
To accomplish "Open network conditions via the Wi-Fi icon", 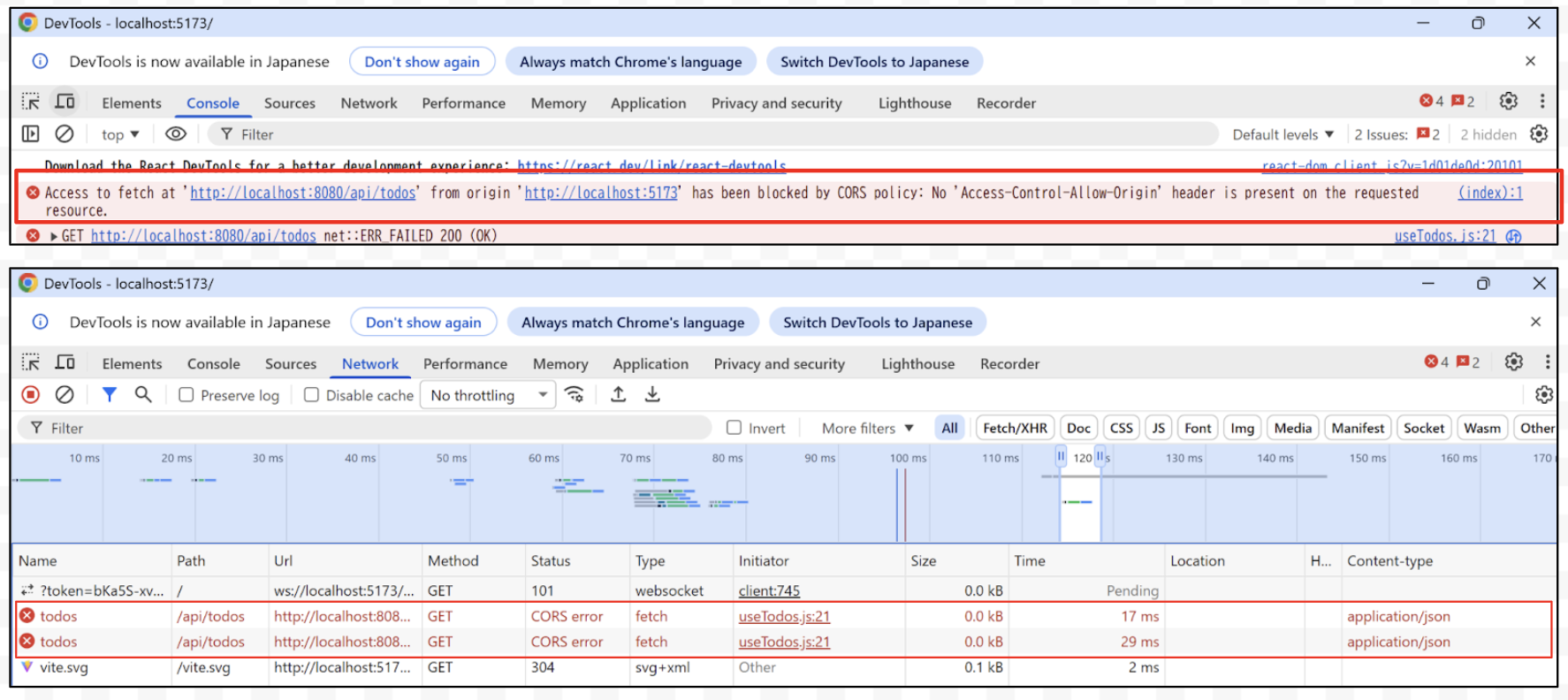I will 575,395.
